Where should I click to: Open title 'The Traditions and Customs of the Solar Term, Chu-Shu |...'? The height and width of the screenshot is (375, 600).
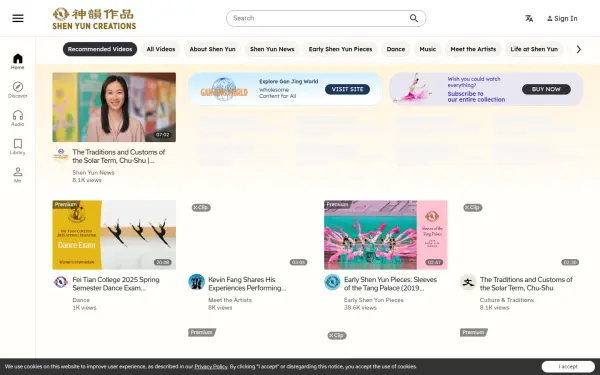click(x=119, y=156)
